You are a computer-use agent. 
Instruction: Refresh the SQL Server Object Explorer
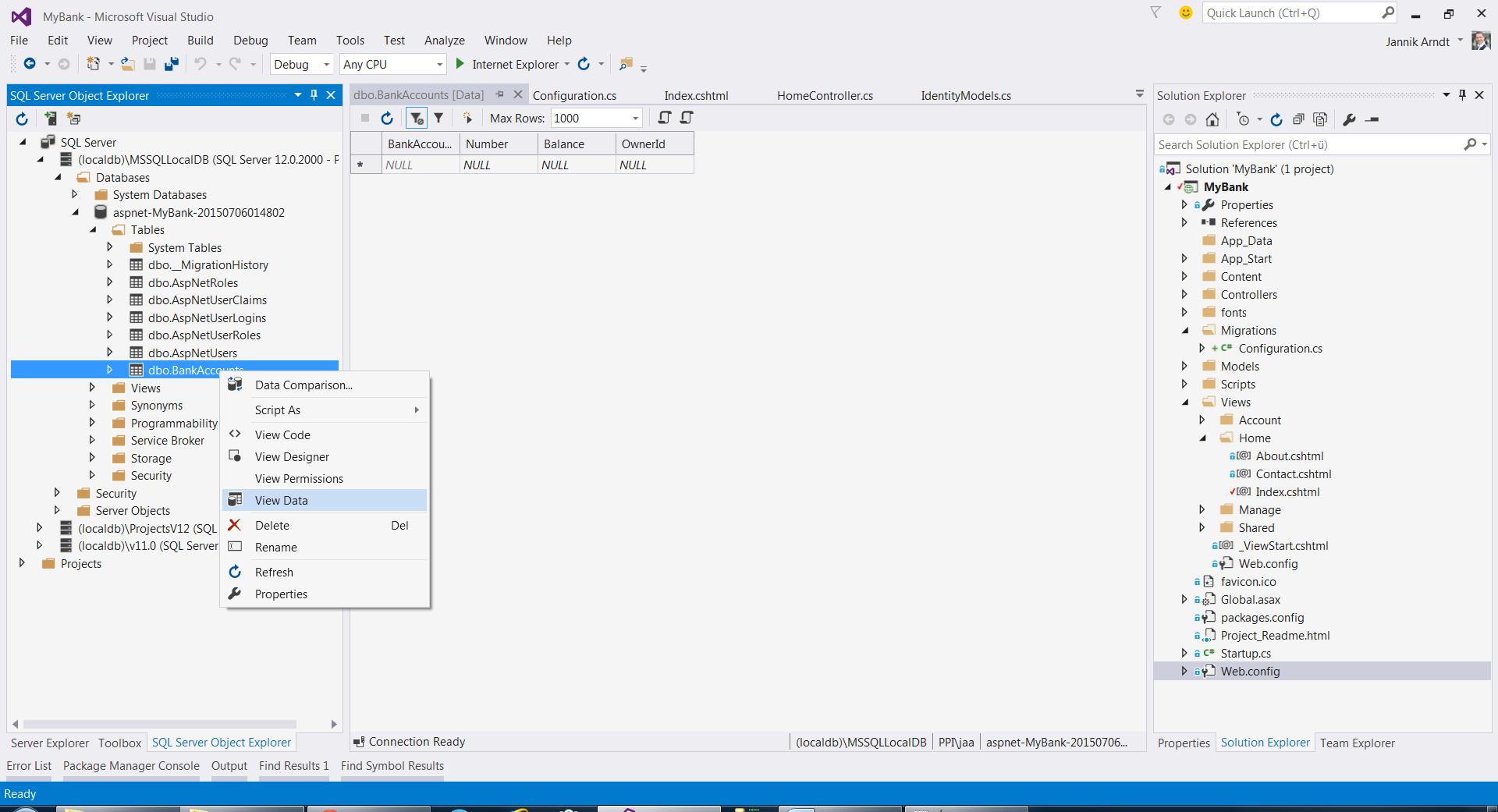click(22, 119)
